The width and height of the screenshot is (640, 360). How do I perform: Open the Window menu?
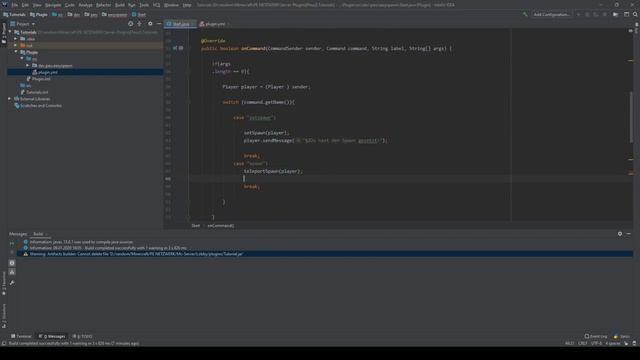pos(171,5)
